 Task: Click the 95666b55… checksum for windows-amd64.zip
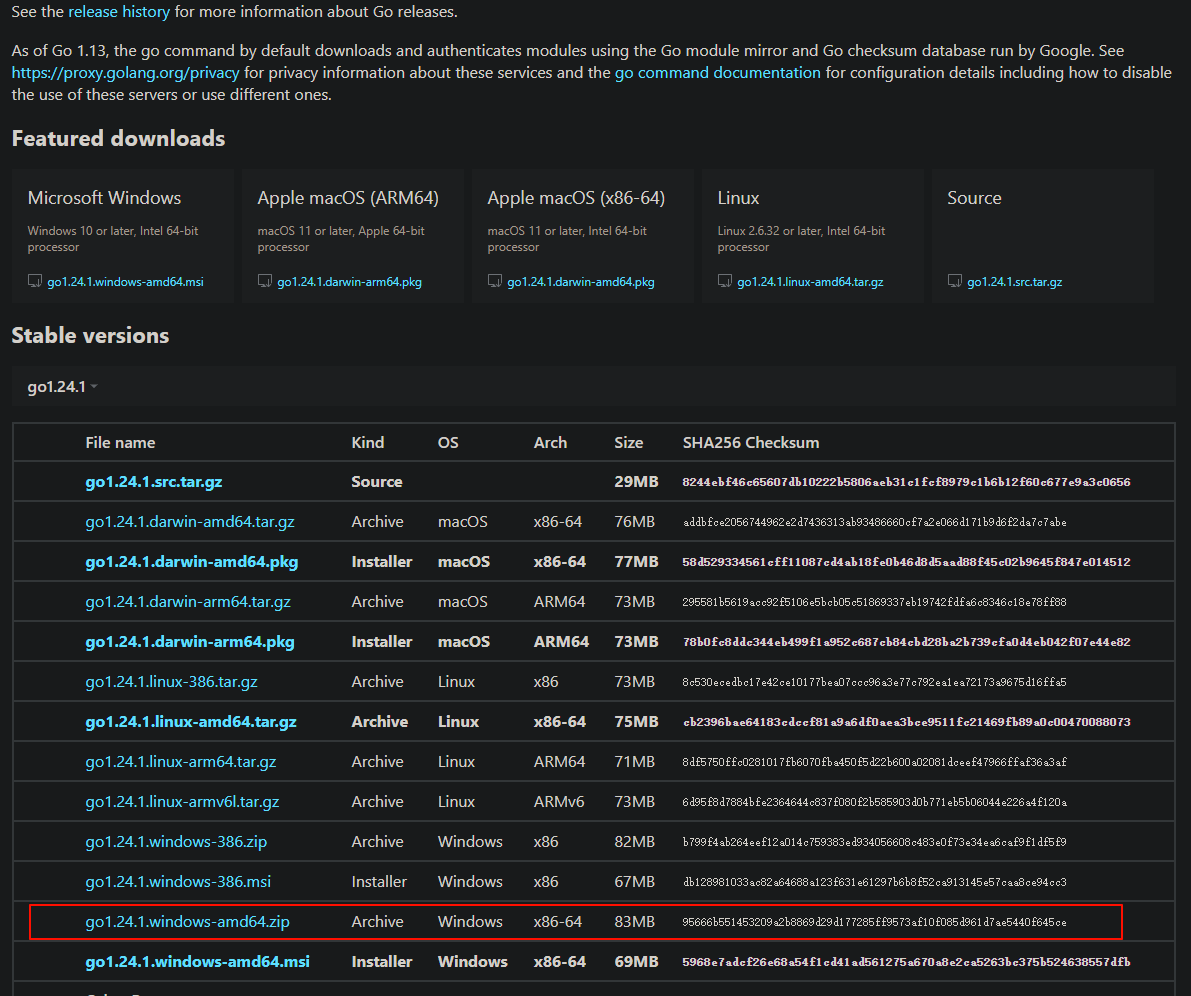pos(874,922)
